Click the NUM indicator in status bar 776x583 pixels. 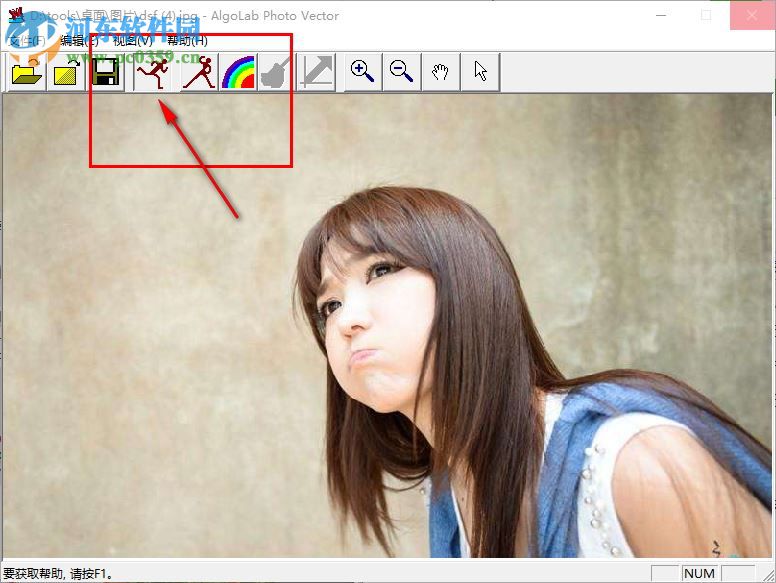point(699,573)
